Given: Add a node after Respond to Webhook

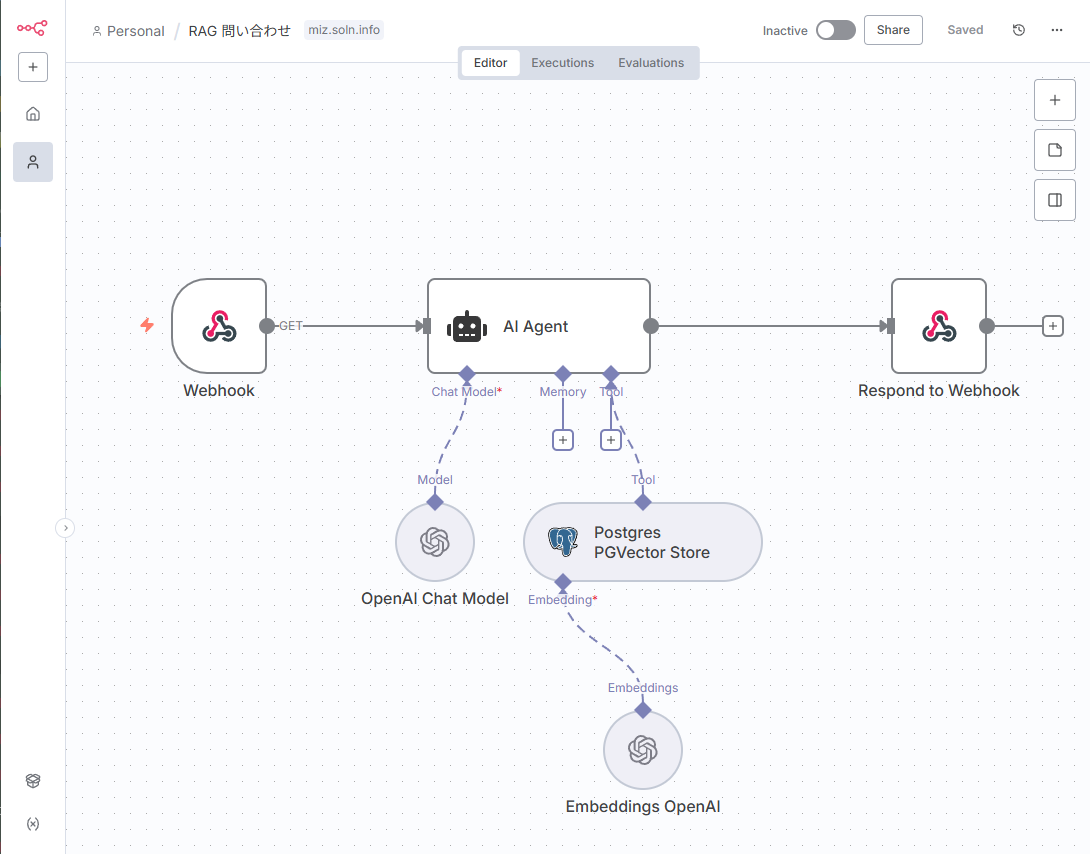Looking at the screenshot, I should point(1052,326).
